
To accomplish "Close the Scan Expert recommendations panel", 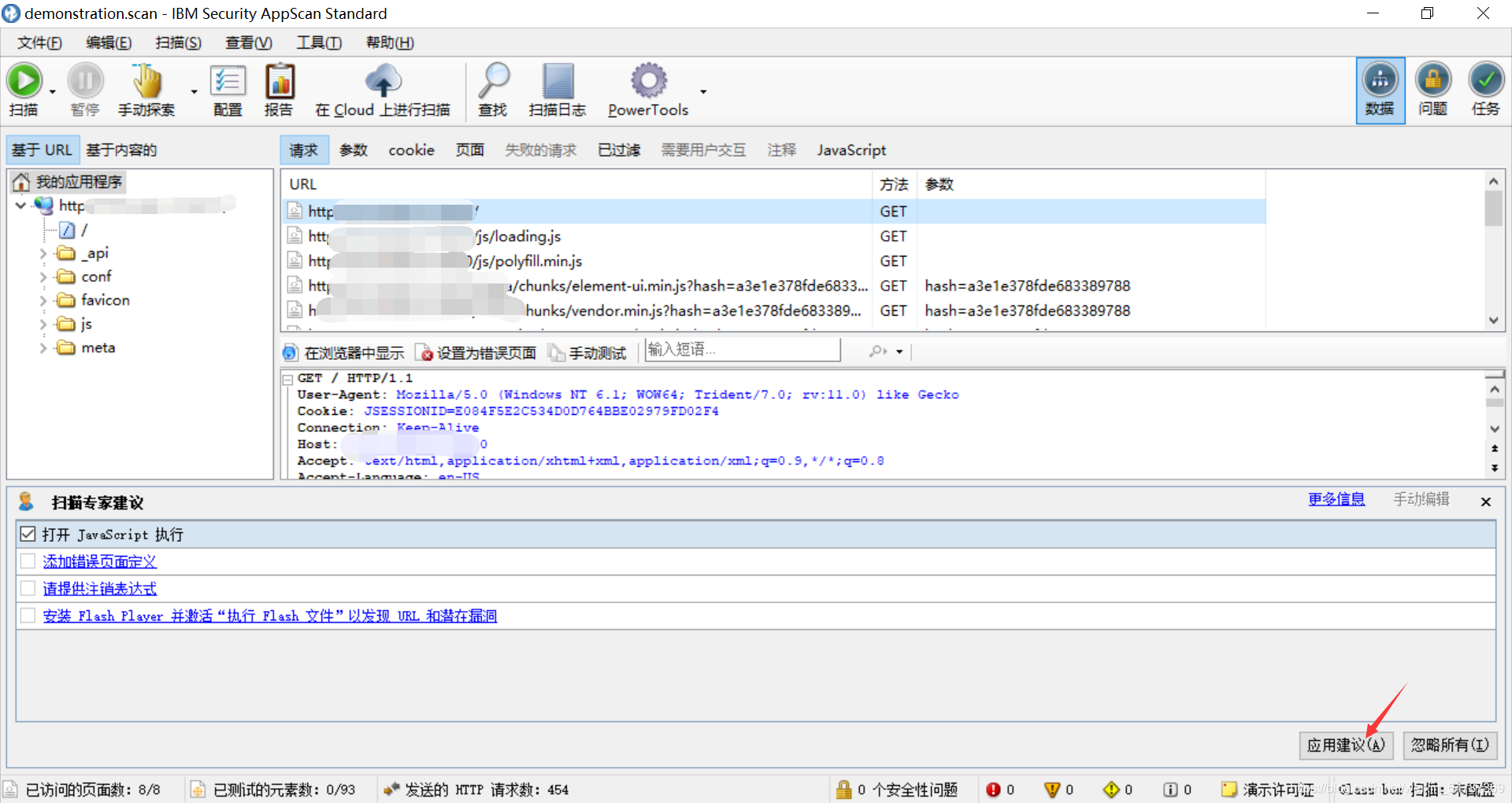I will pyautogui.click(x=1485, y=501).
